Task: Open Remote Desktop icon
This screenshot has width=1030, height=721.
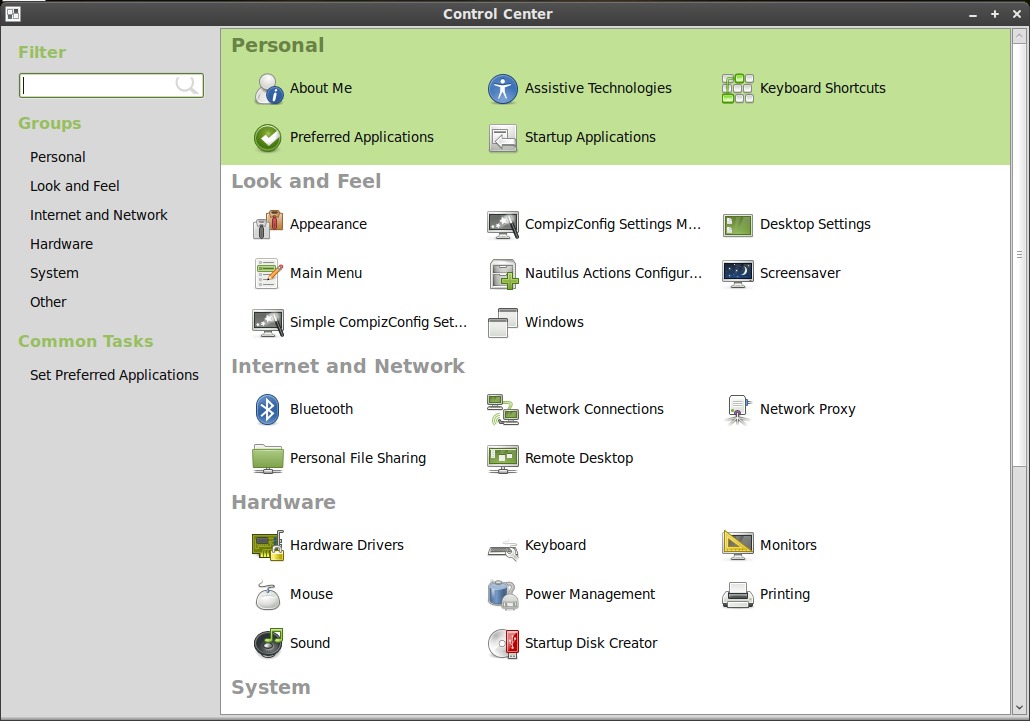Action: 503,458
